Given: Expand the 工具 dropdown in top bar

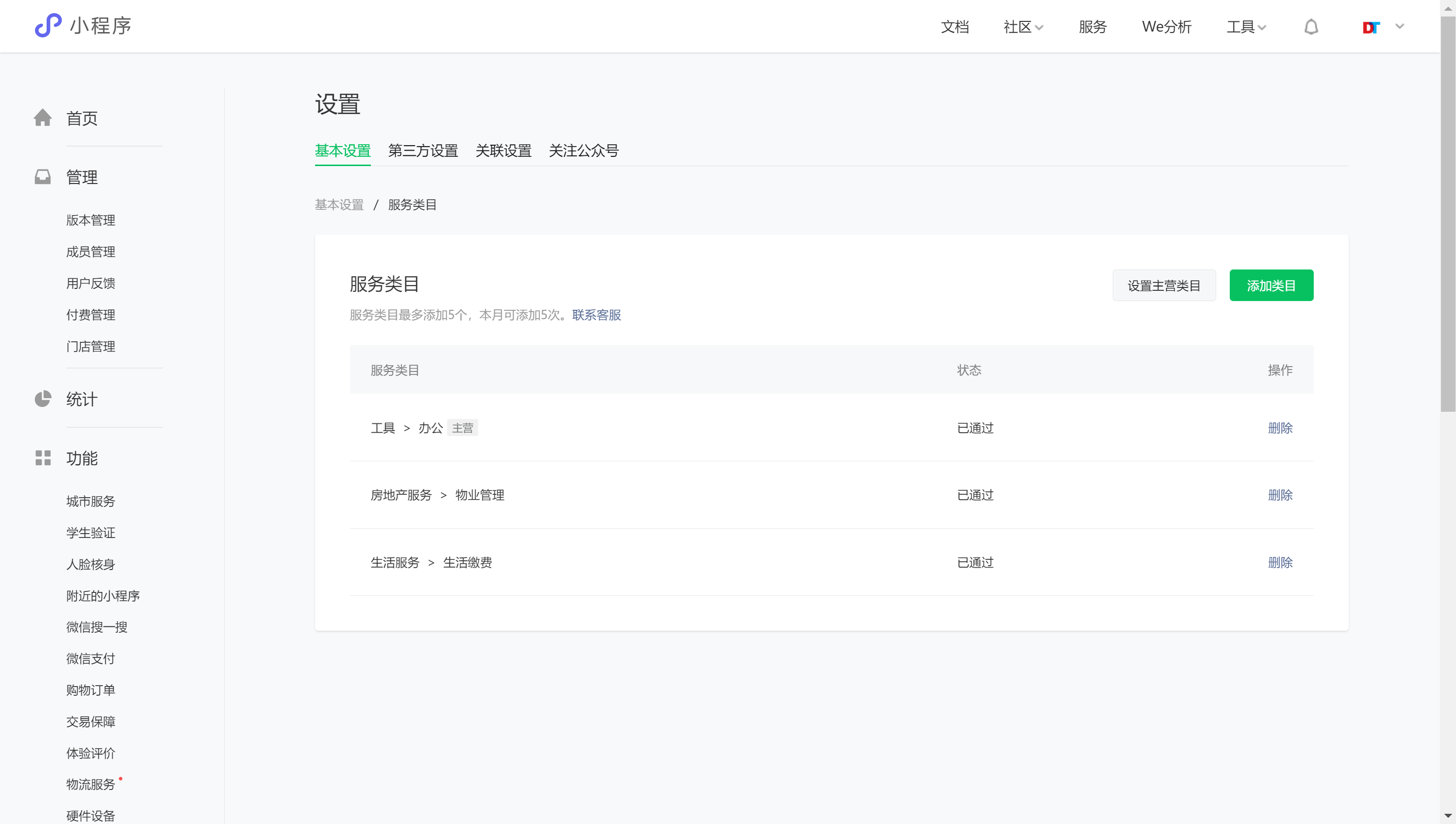Looking at the screenshot, I should [1245, 27].
